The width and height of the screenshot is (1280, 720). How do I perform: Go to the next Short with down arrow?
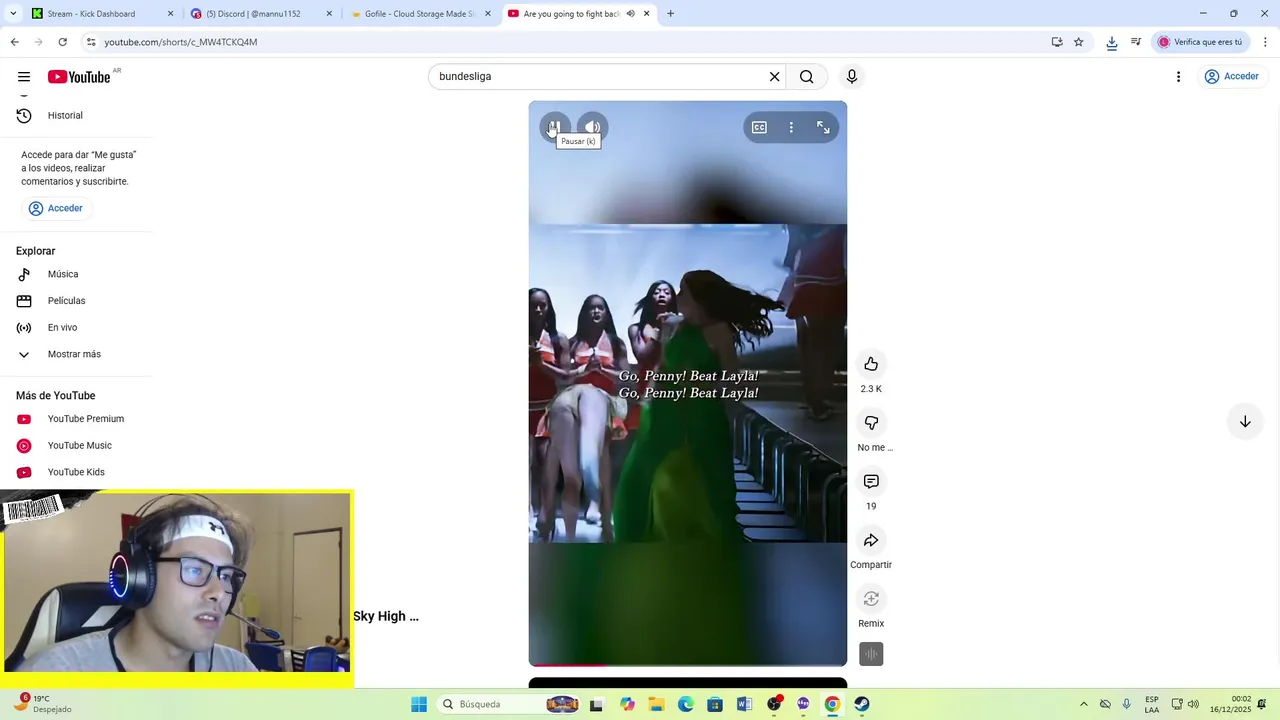coord(1245,422)
